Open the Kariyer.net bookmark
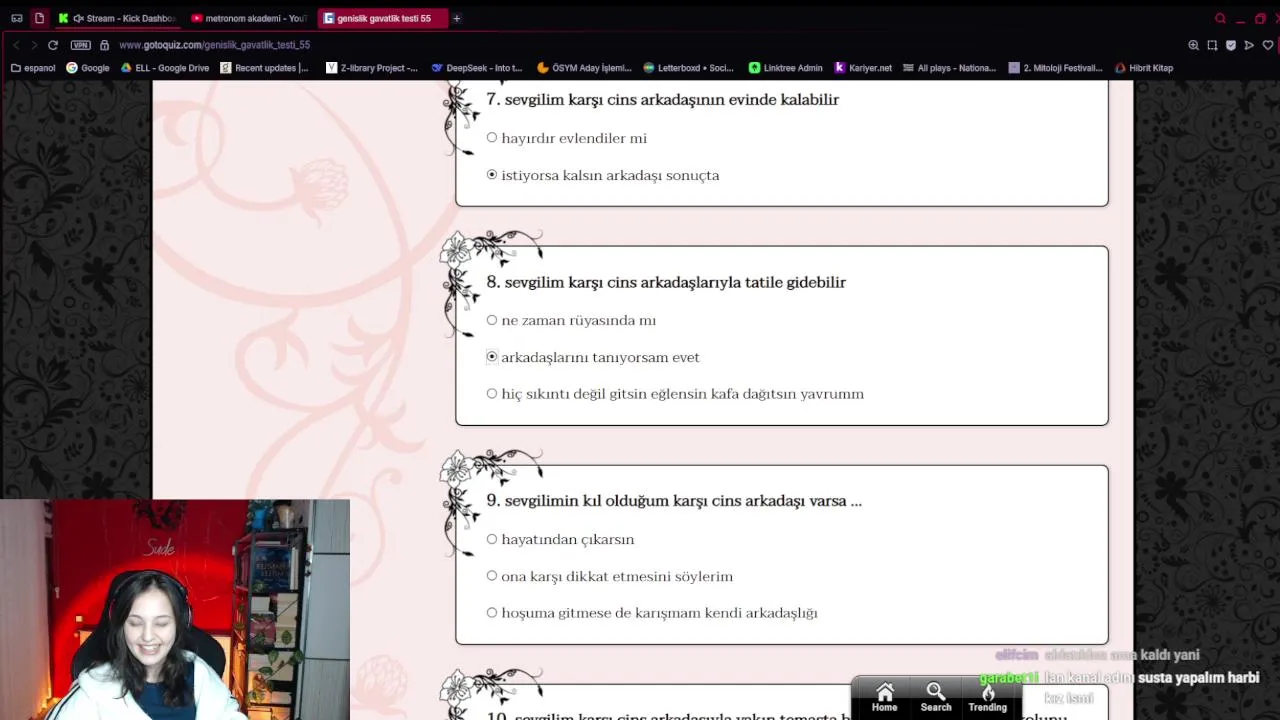 coord(862,68)
